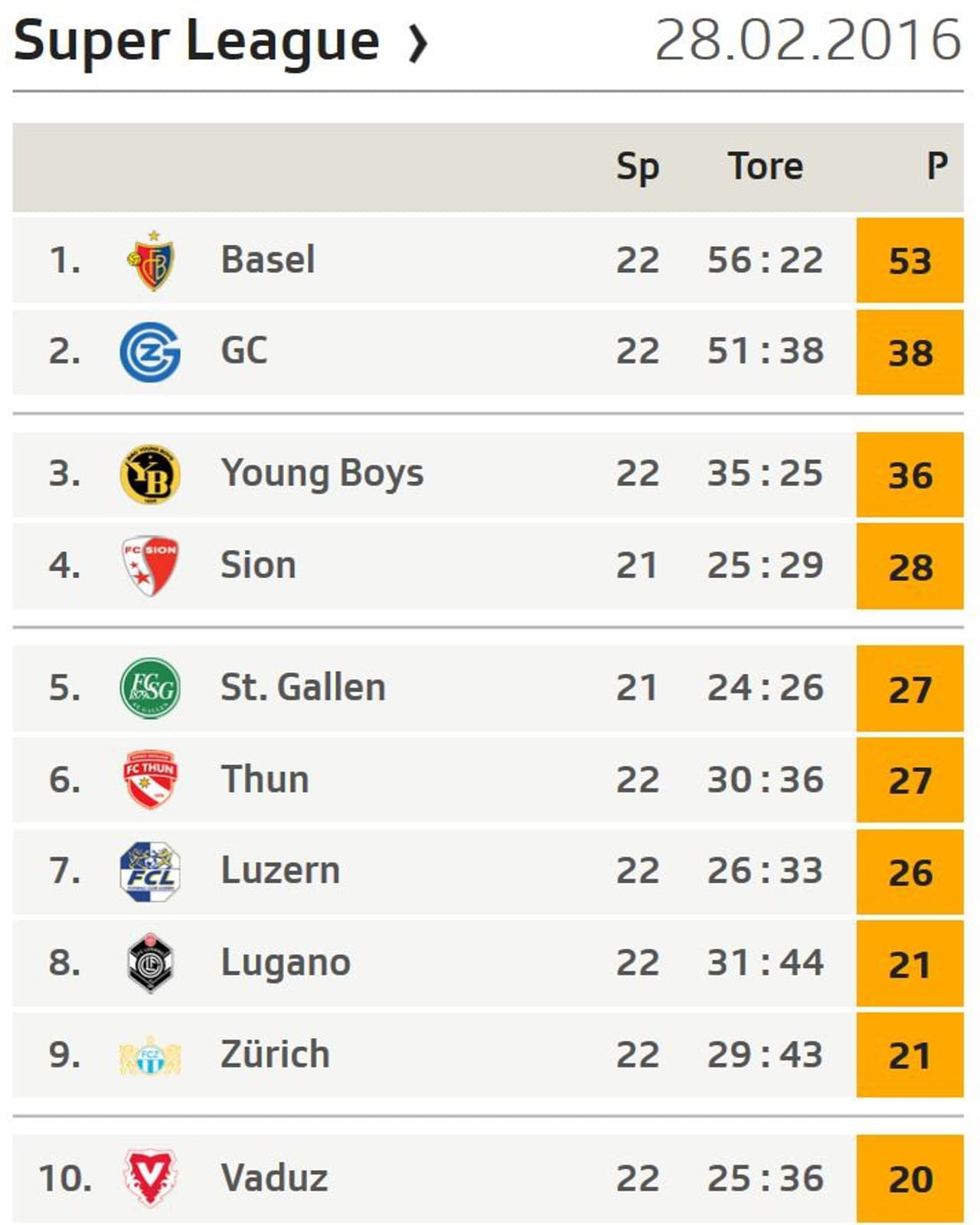Screen dimensions: 980x1225
Task: Click the FC Luzern badge
Action: point(150,871)
